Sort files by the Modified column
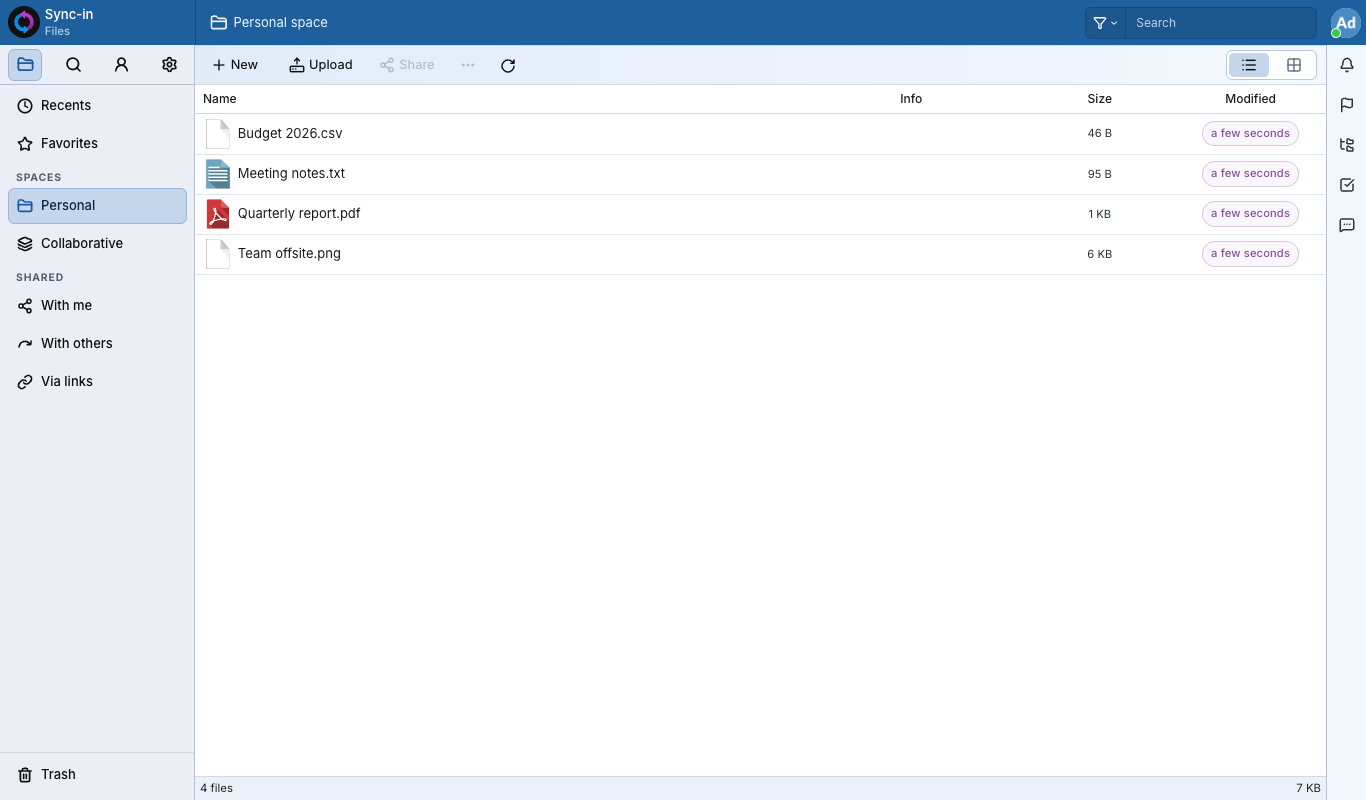1366x800 pixels. (1250, 99)
